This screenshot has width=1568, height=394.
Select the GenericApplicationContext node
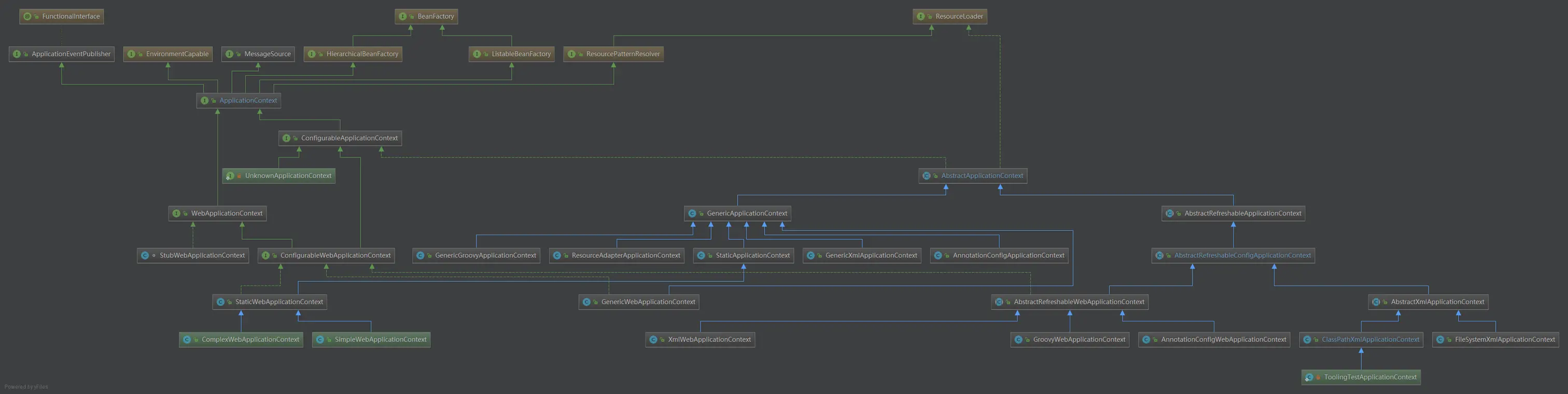738,214
